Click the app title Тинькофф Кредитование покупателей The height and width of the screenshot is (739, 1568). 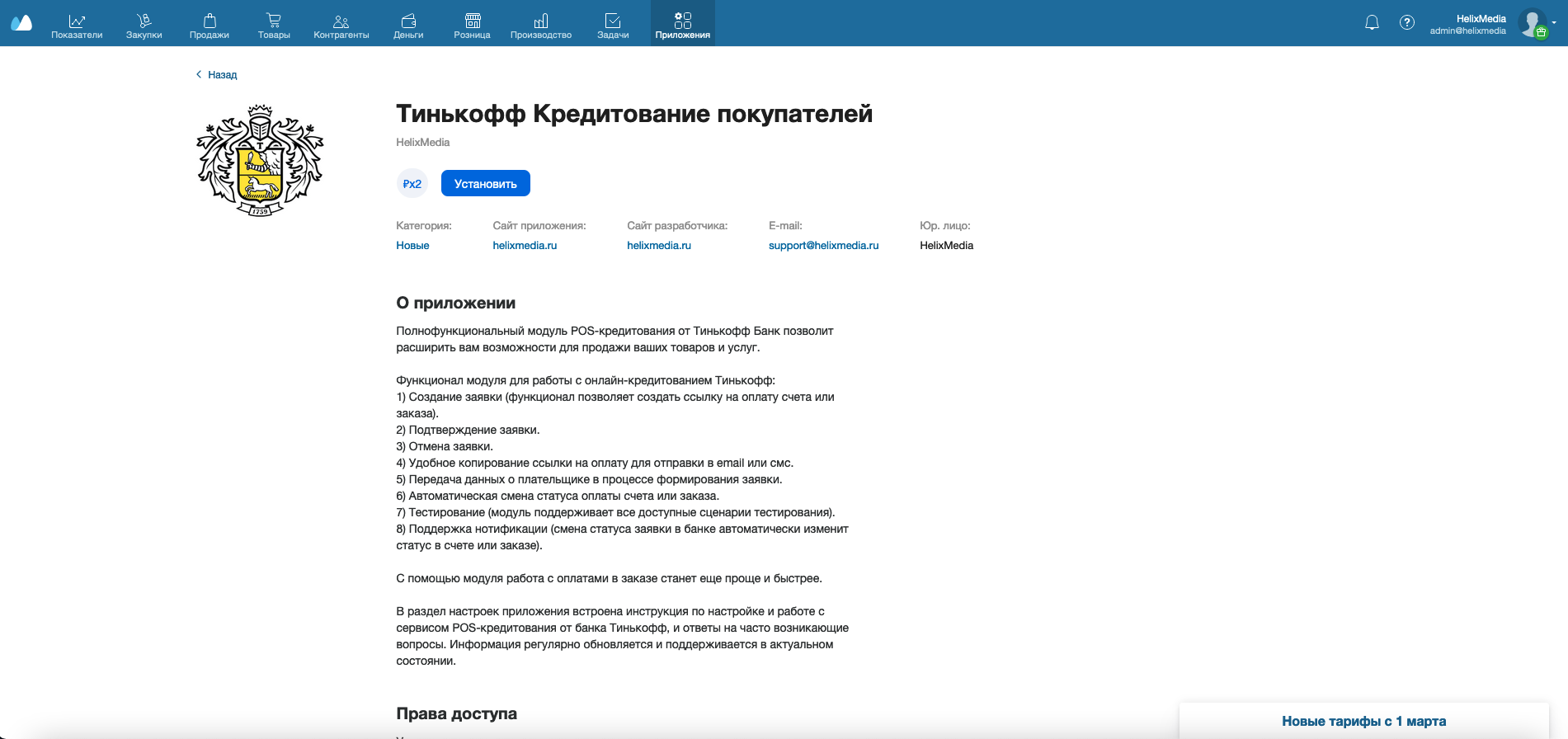pyautogui.click(x=634, y=114)
